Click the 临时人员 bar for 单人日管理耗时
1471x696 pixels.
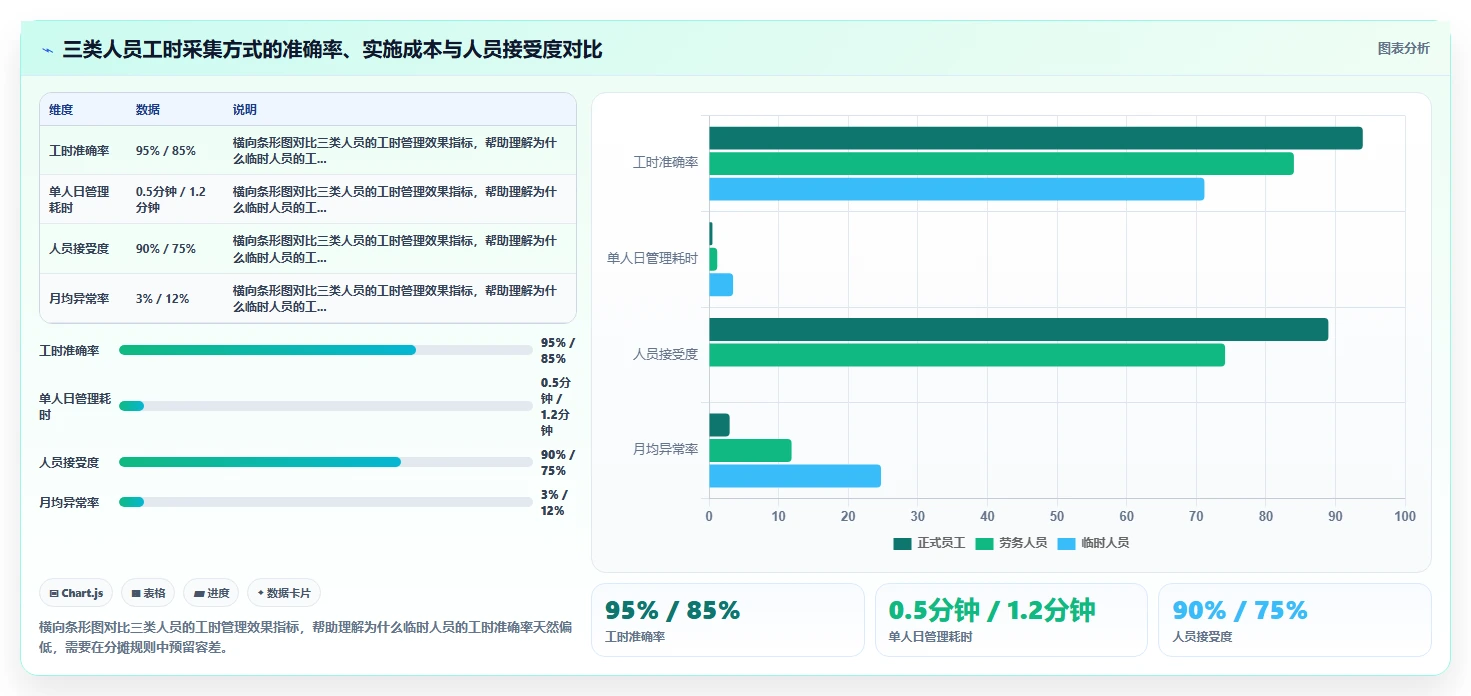point(721,285)
